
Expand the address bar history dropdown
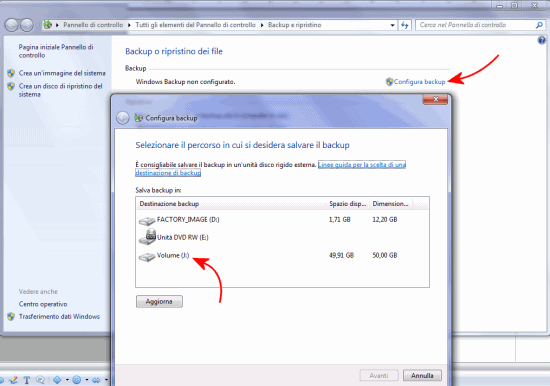point(392,25)
